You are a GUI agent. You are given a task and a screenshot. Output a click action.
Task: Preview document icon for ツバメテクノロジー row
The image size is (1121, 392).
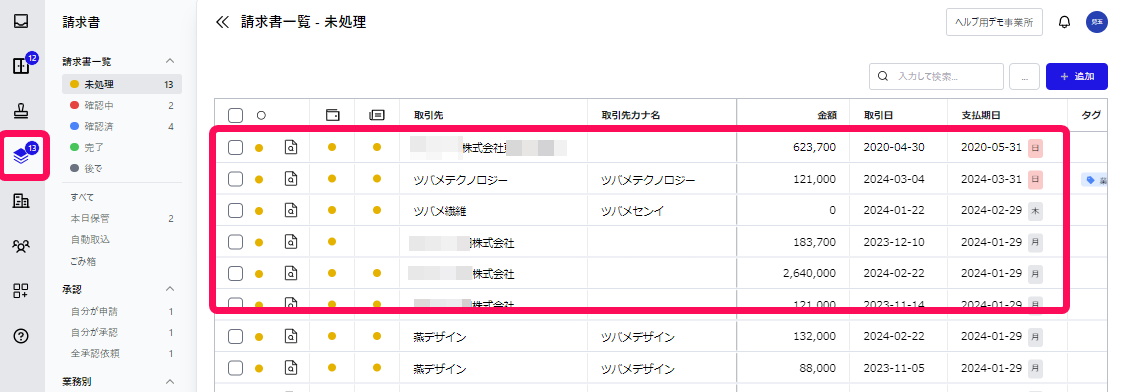point(291,179)
